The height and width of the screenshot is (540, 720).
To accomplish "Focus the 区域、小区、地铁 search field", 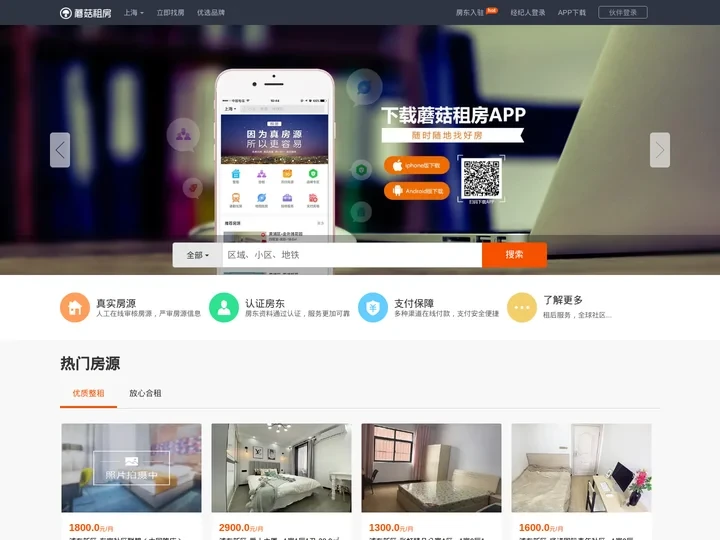I will [x=352, y=255].
